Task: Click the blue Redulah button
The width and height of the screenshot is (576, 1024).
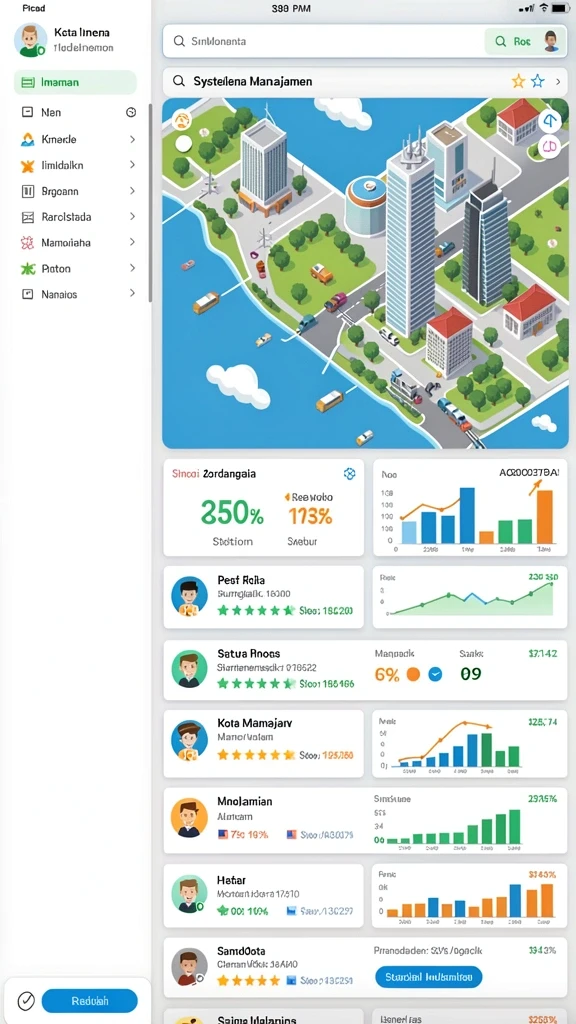Action: click(x=89, y=1000)
